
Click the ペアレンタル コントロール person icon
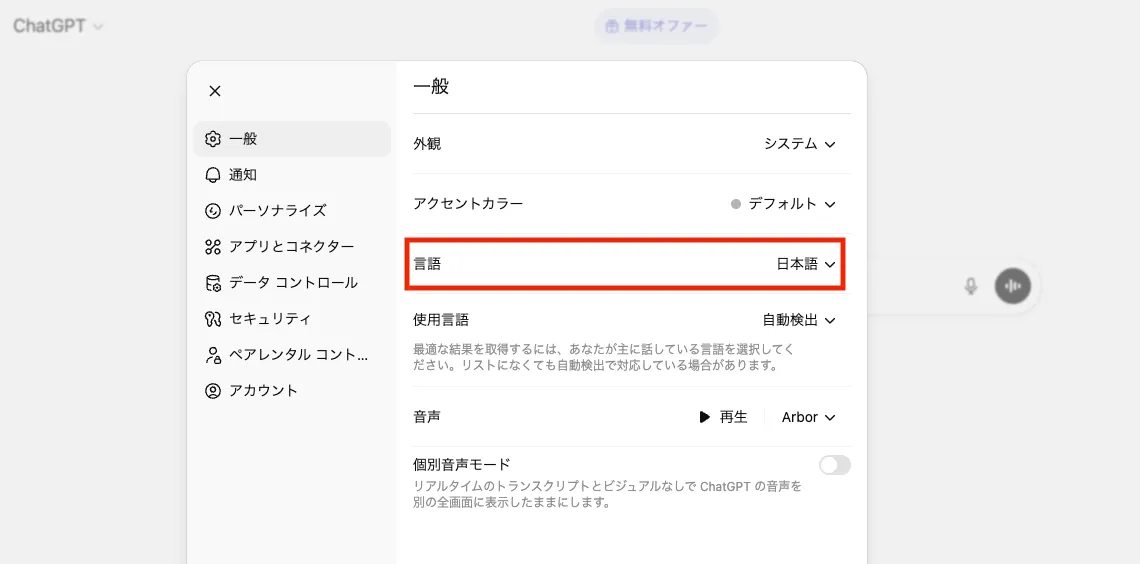212,355
